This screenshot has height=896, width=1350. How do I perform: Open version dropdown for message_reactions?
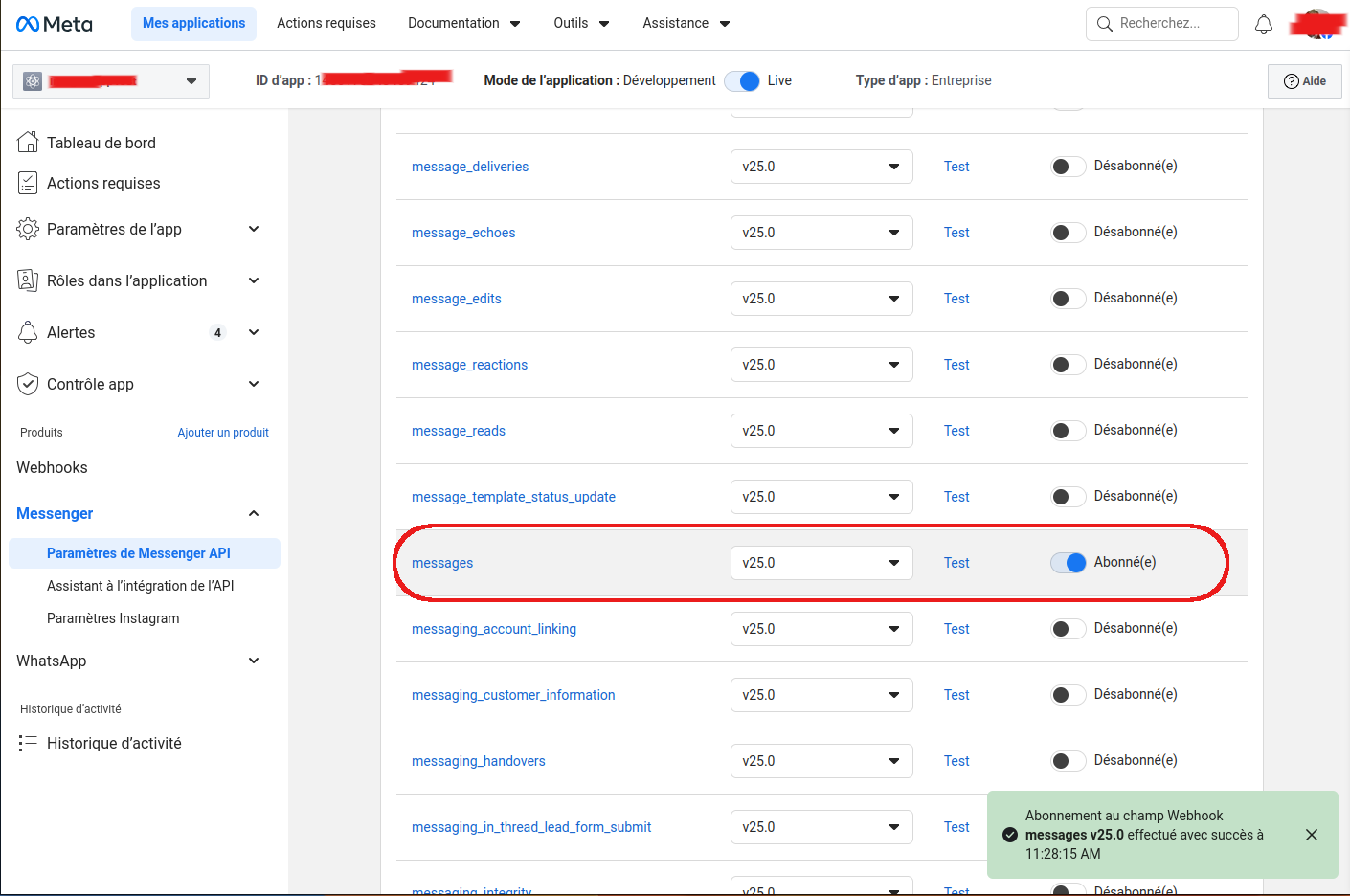pos(821,365)
